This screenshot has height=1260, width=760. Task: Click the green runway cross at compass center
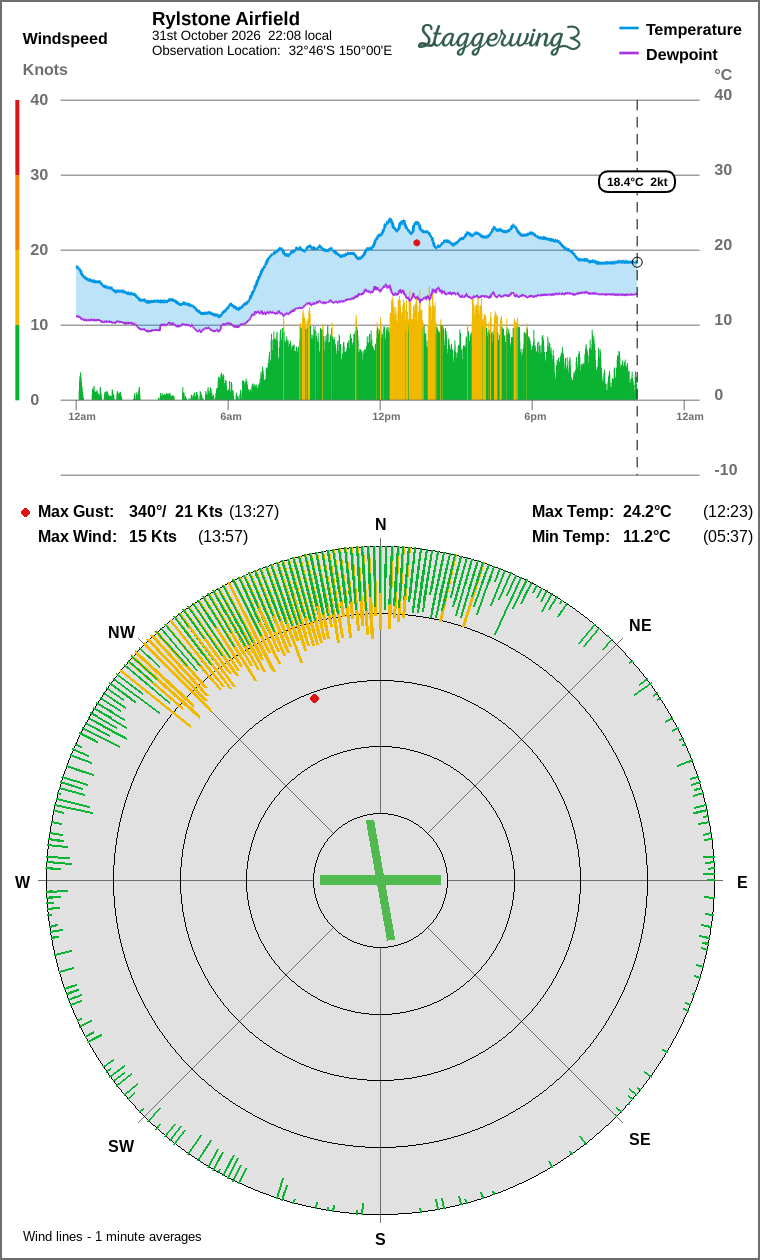(x=380, y=880)
